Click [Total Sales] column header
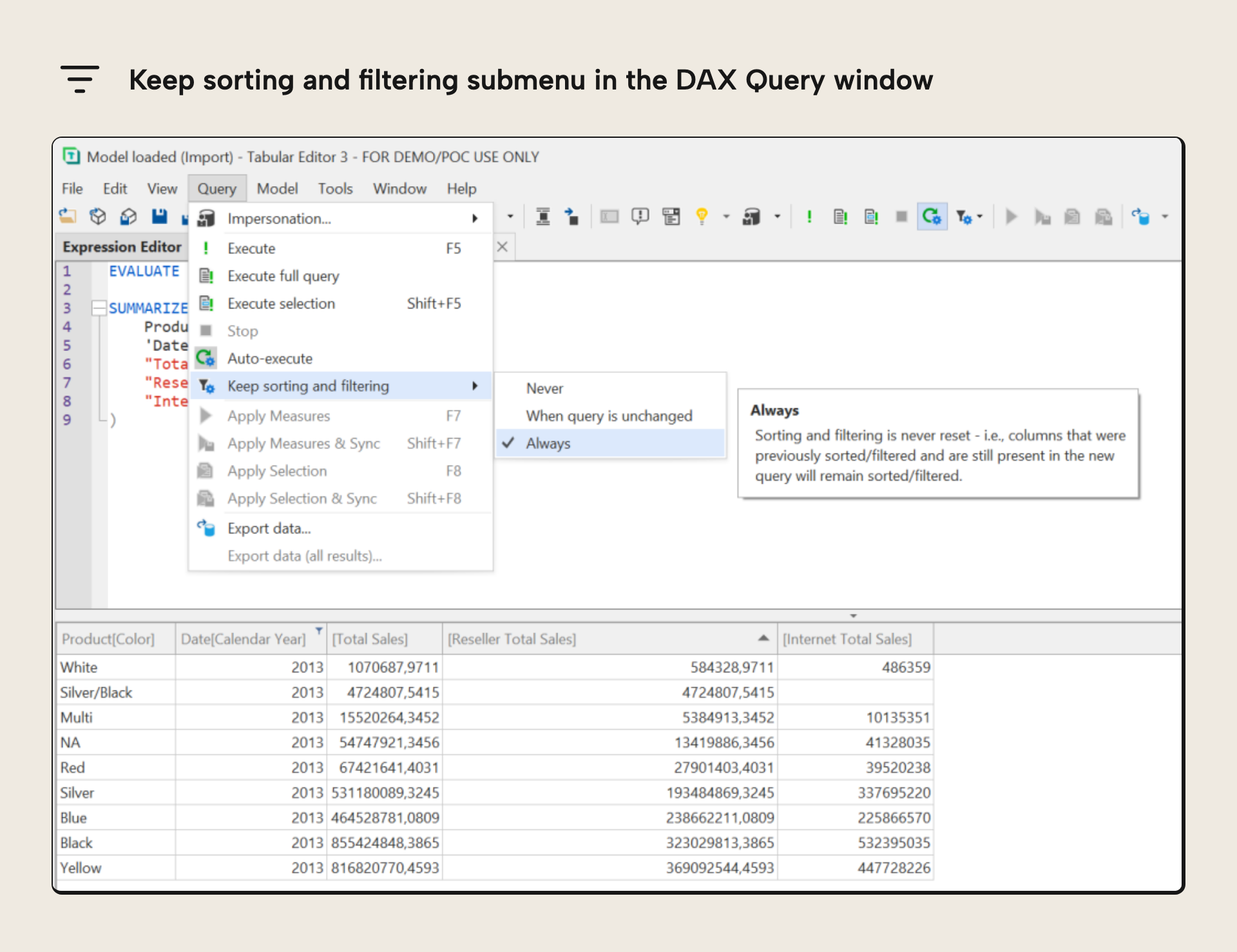The width and height of the screenshot is (1237, 952). (x=385, y=639)
